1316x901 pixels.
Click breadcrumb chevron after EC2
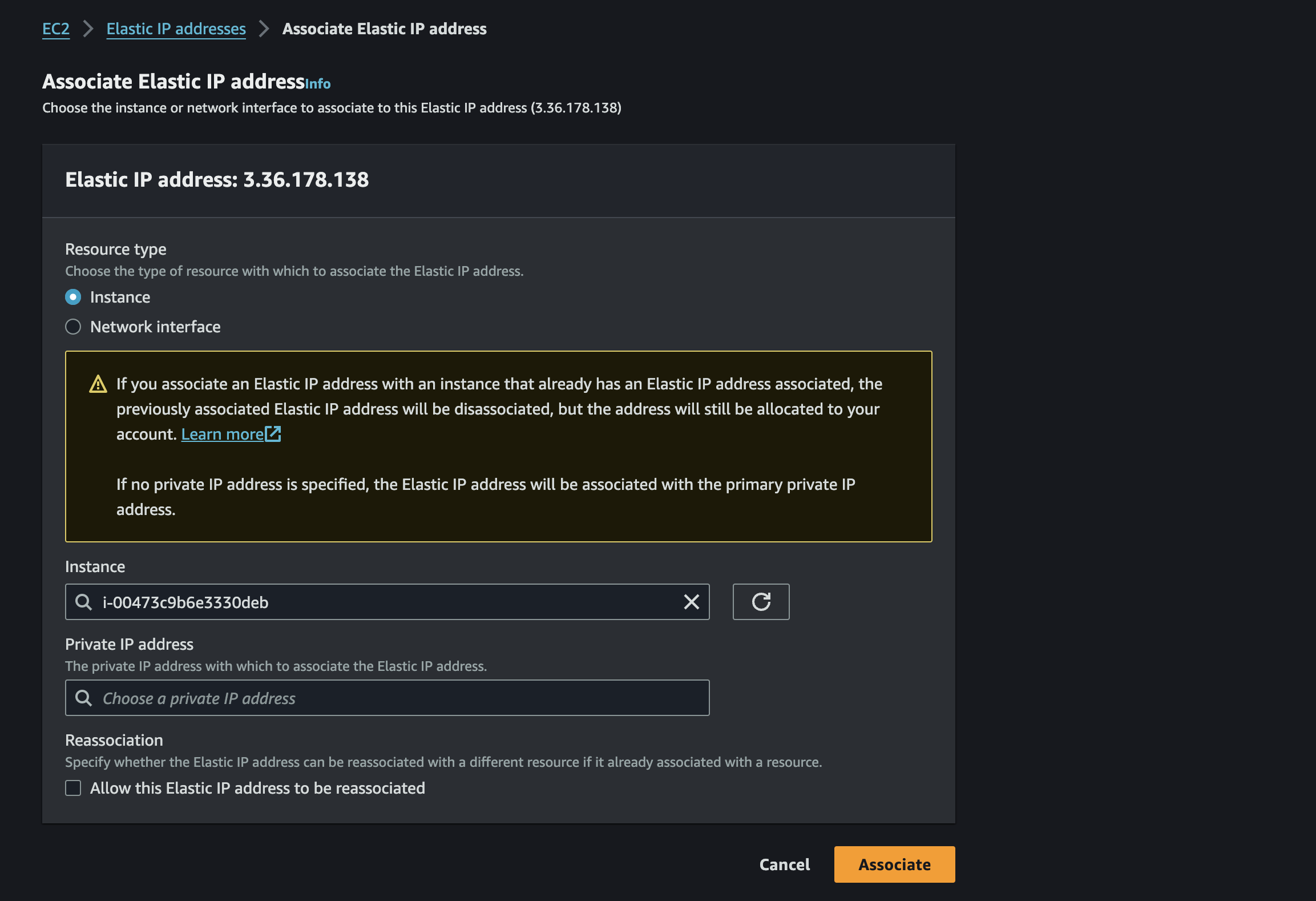click(88, 29)
